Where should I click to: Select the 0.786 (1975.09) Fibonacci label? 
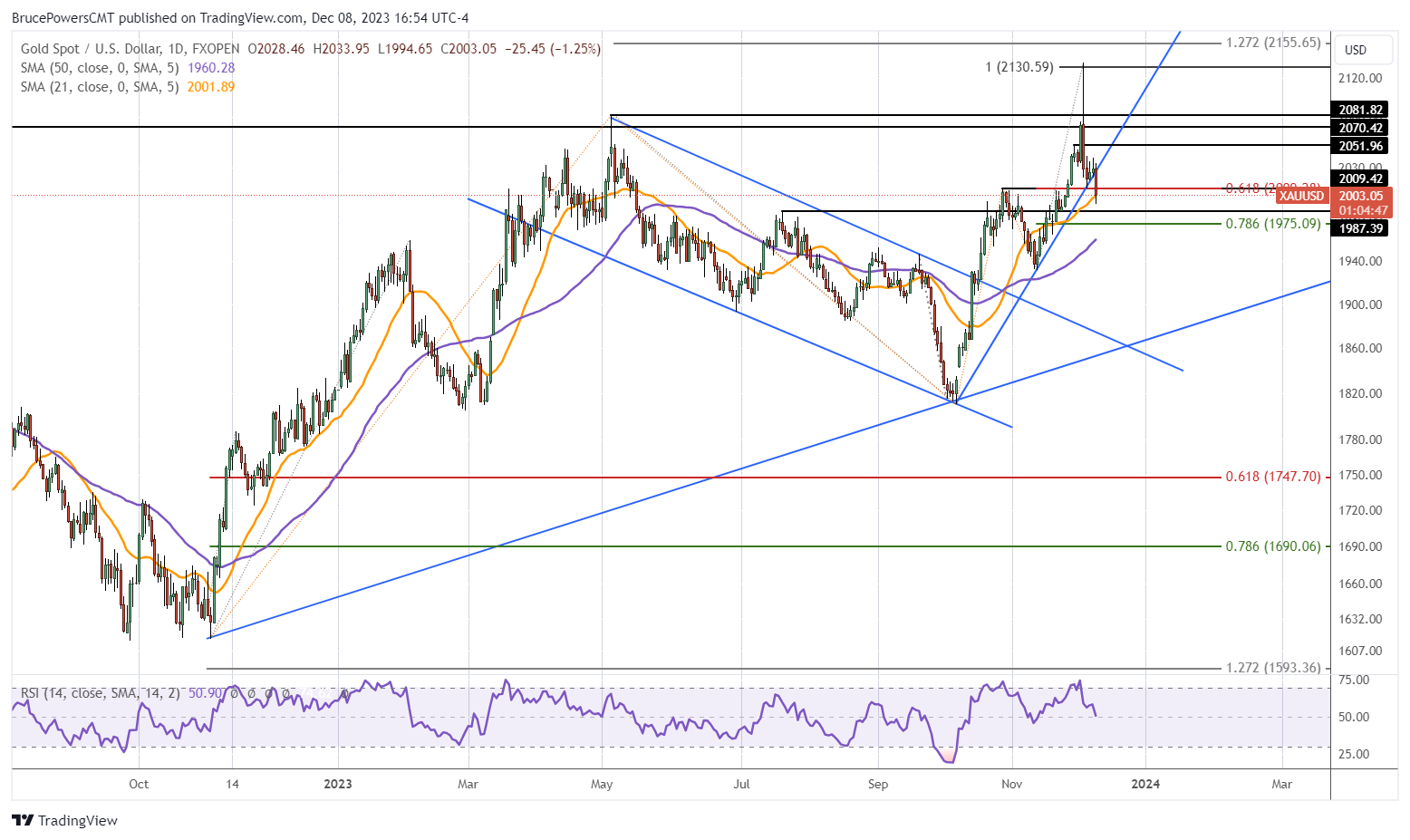tap(1273, 224)
